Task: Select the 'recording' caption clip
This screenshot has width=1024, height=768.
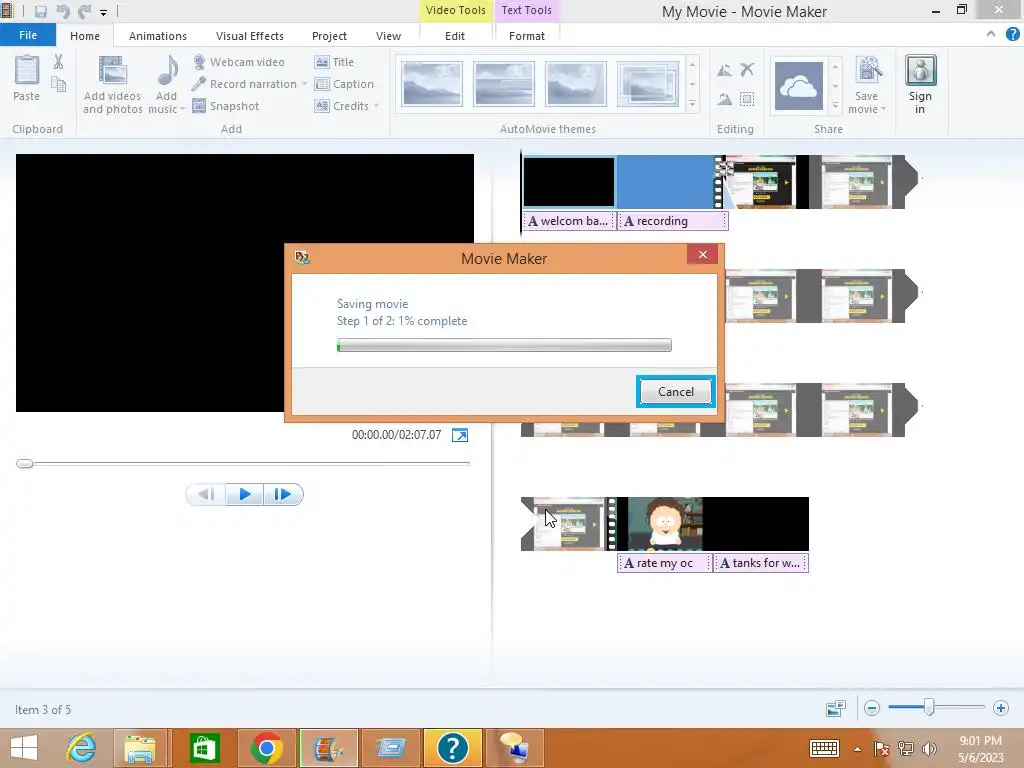Action: click(673, 221)
